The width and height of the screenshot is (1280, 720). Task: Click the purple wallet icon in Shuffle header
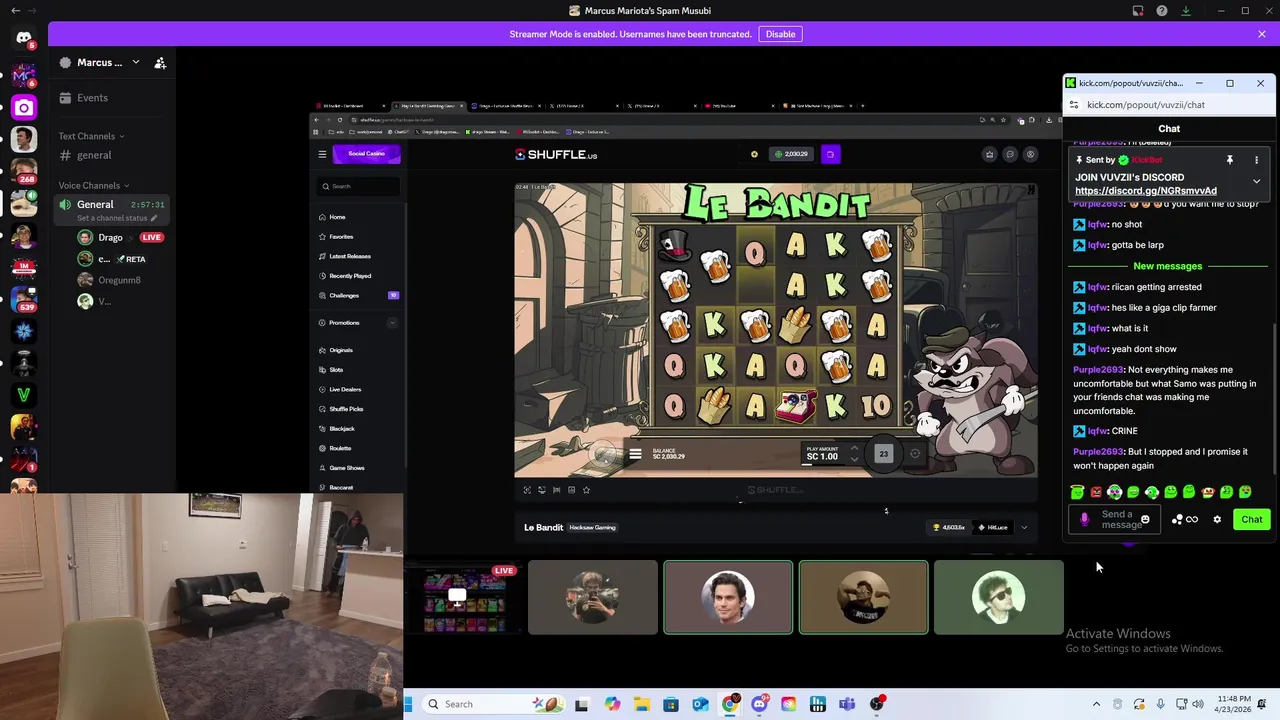tap(830, 154)
